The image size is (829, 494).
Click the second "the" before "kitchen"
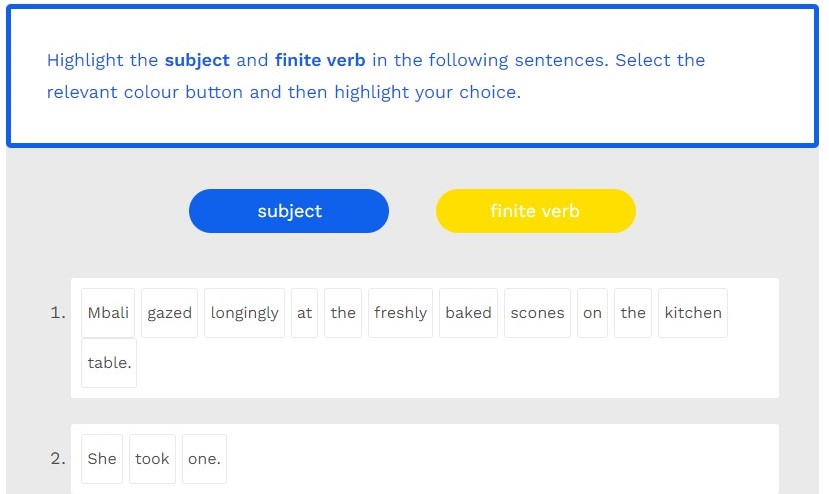point(633,313)
